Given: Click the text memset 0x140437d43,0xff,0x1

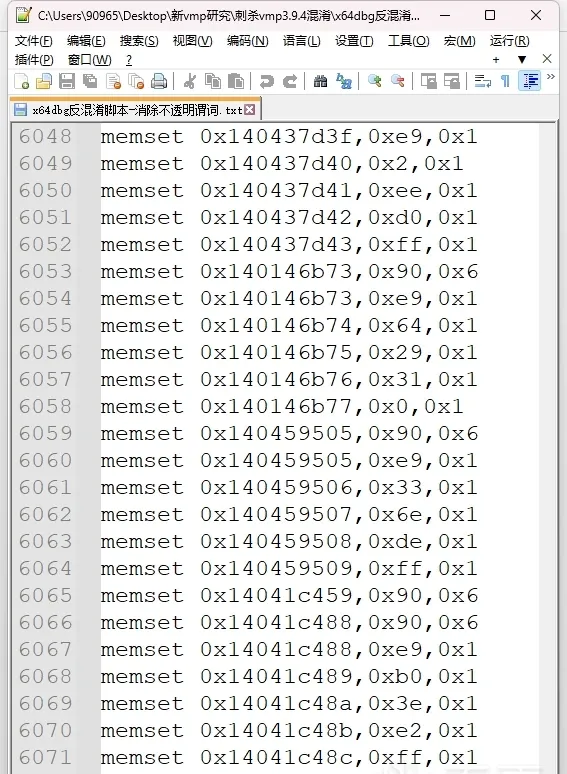Looking at the screenshot, I should pos(289,244).
